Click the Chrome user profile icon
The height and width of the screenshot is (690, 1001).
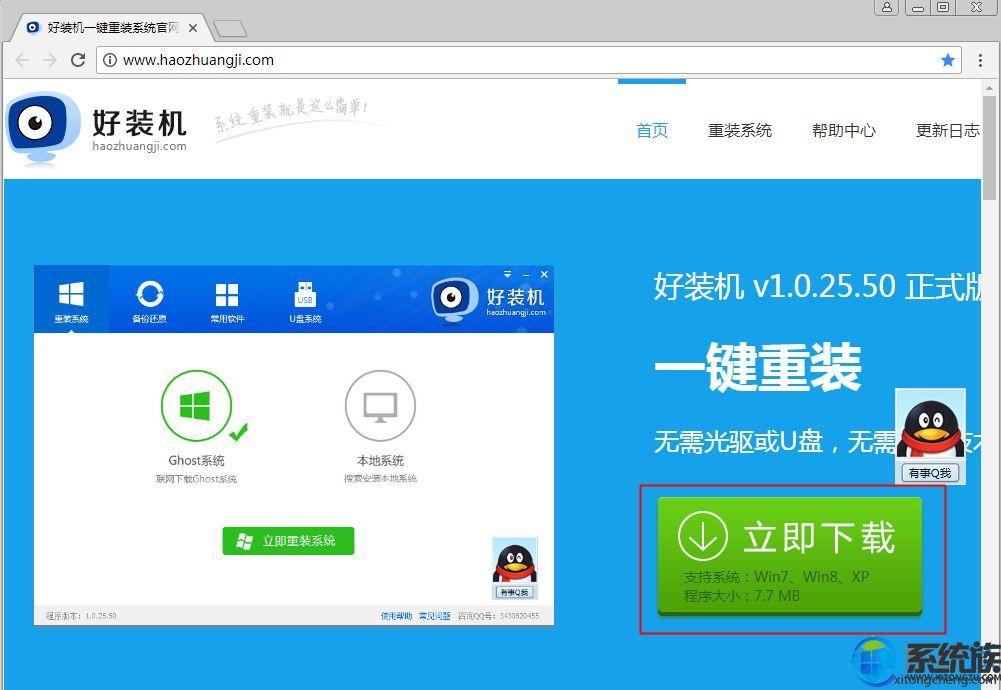886,8
